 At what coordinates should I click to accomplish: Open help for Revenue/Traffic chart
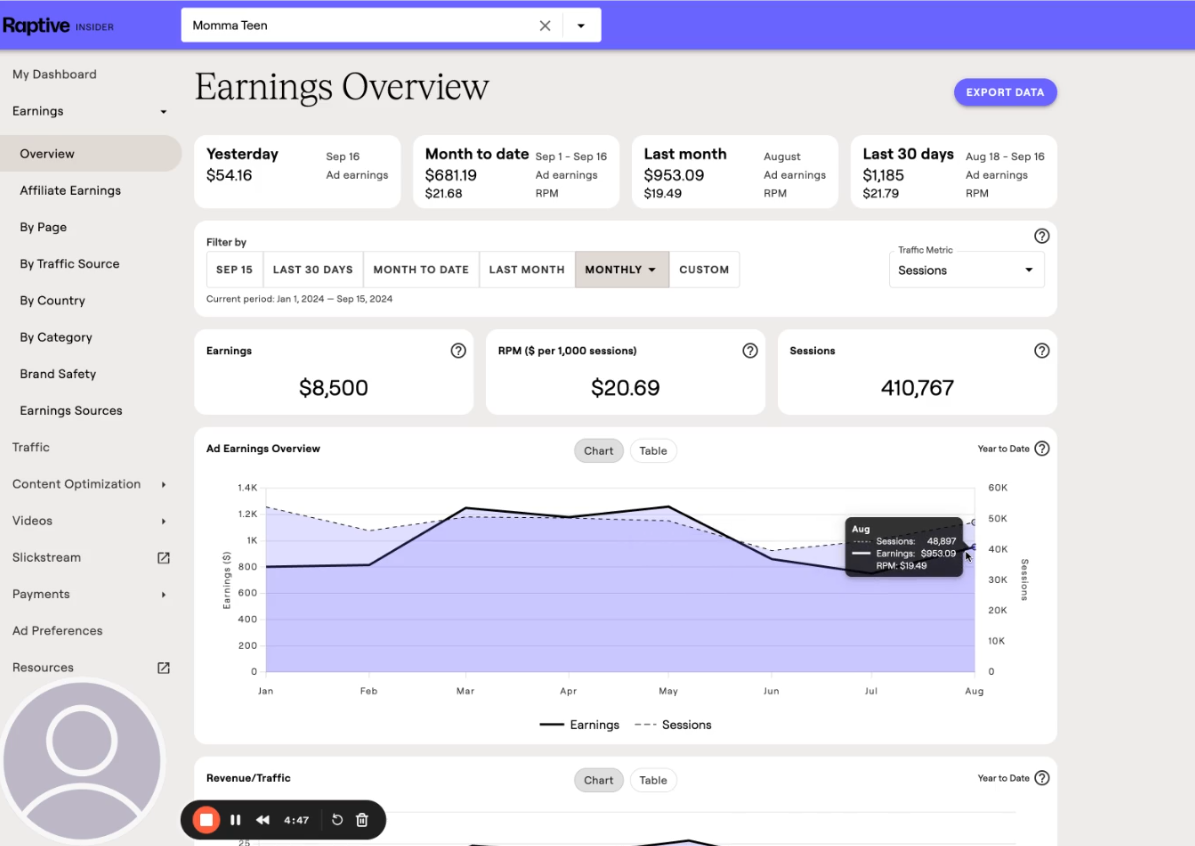coord(1042,778)
